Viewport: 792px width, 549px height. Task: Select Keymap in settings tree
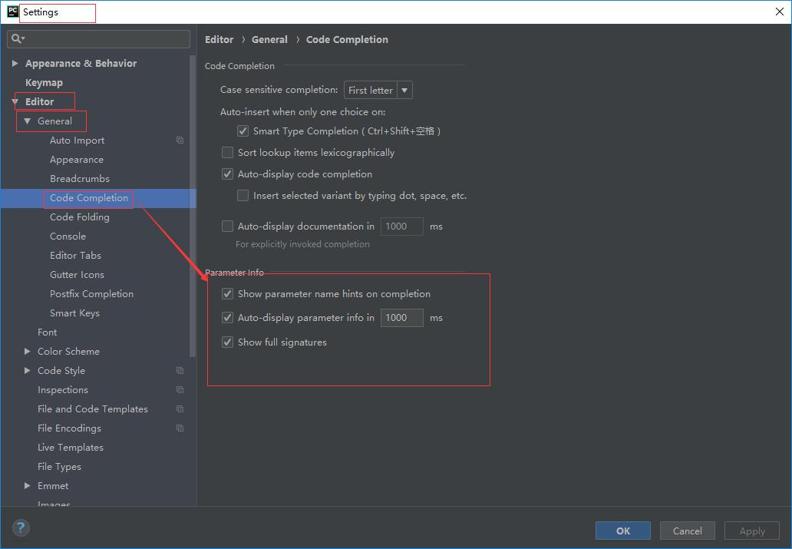click(44, 82)
